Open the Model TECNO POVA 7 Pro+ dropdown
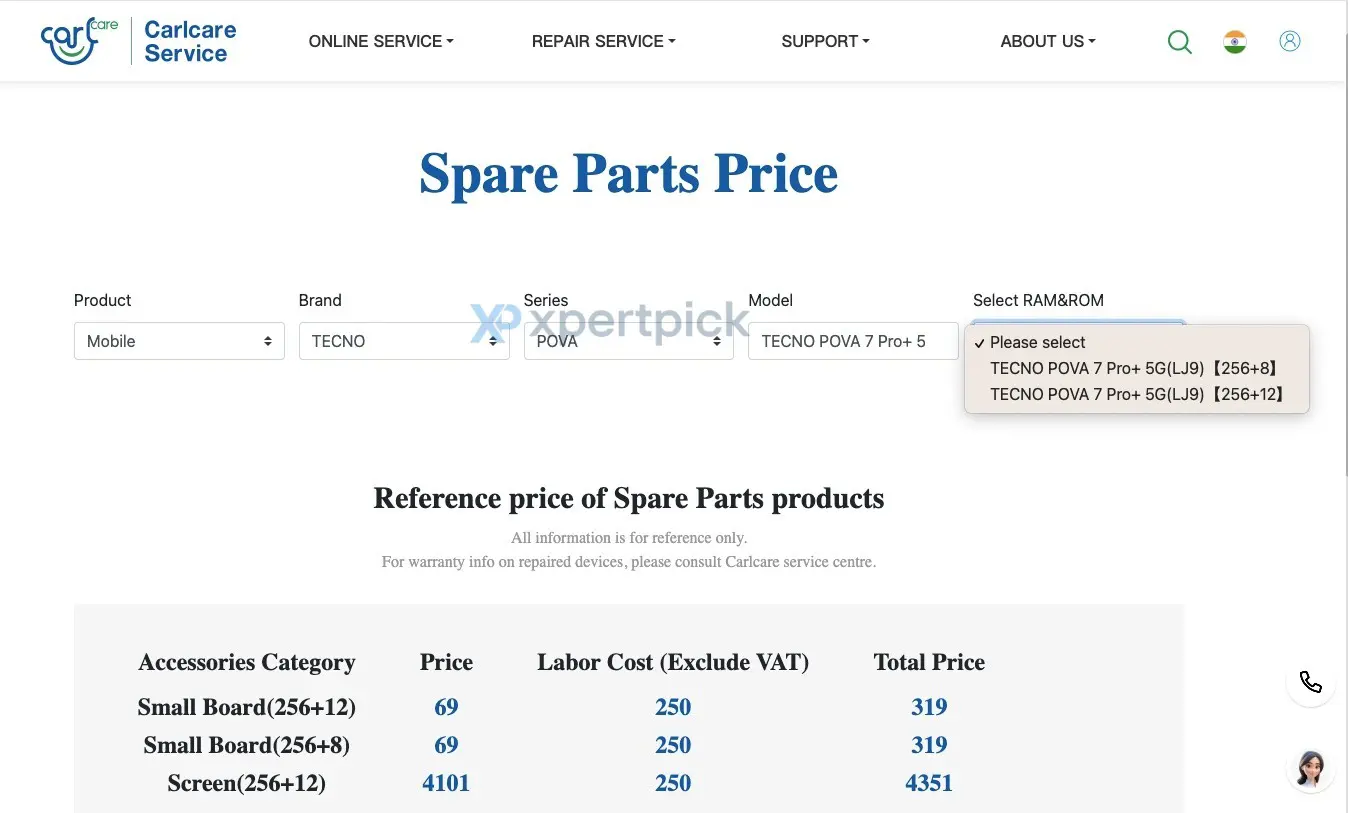 coord(853,341)
